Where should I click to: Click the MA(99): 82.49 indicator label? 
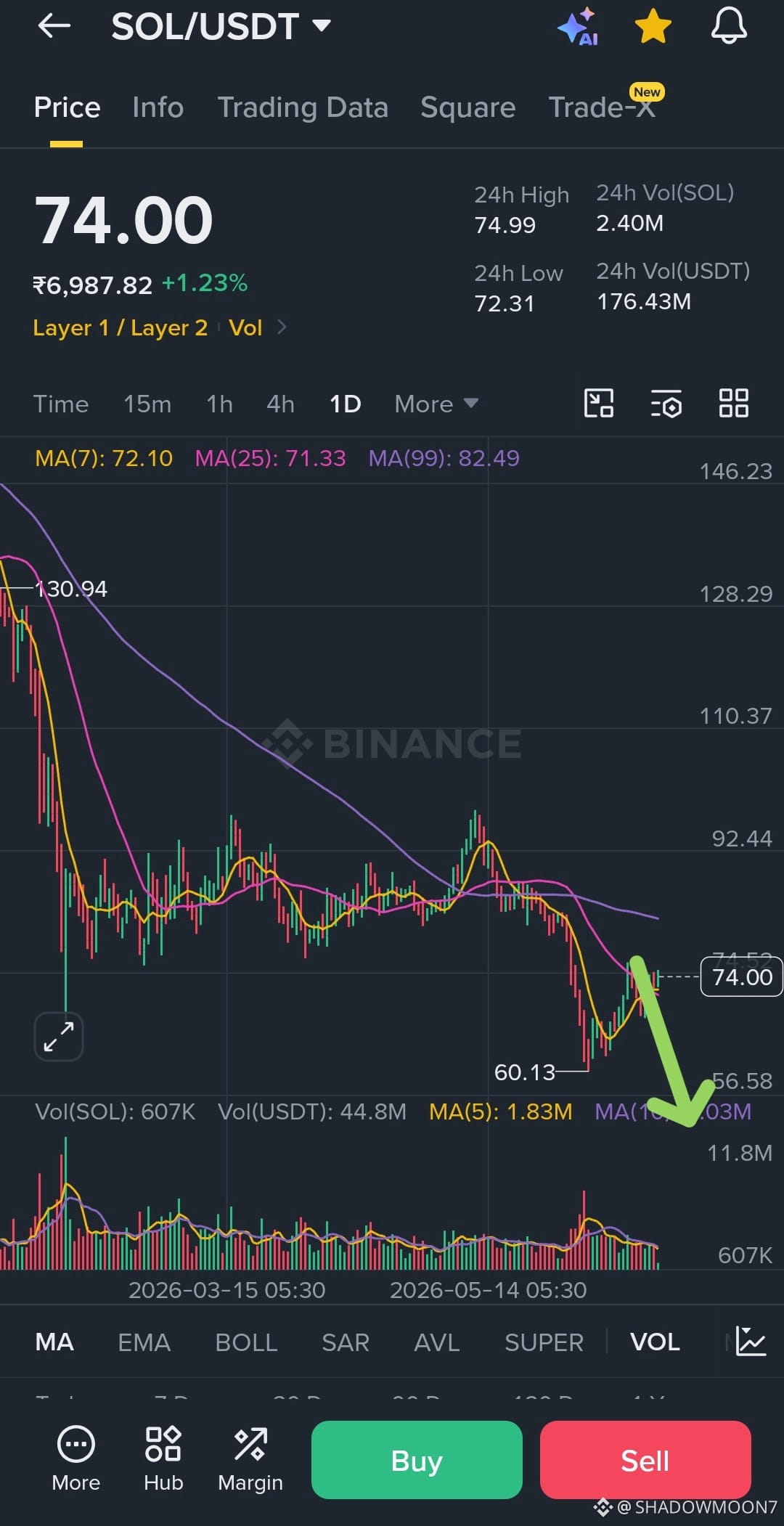click(x=444, y=458)
